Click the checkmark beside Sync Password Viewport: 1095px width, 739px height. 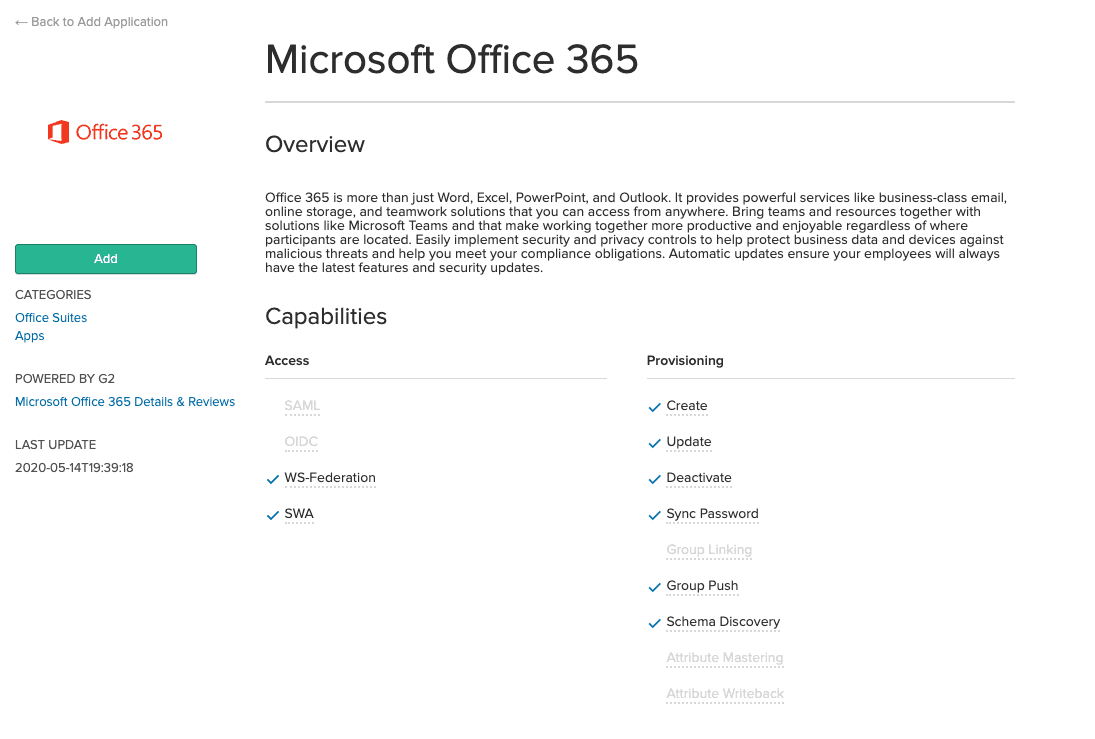[654, 515]
